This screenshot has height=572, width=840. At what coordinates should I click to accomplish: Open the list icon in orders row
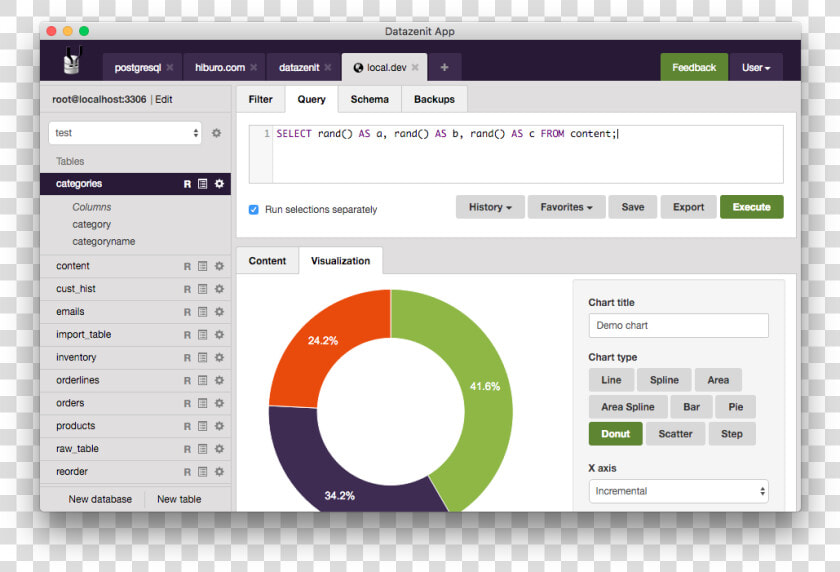point(202,403)
